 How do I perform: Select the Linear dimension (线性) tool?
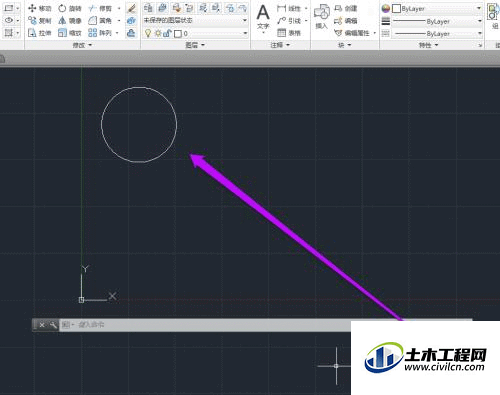pos(289,8)
